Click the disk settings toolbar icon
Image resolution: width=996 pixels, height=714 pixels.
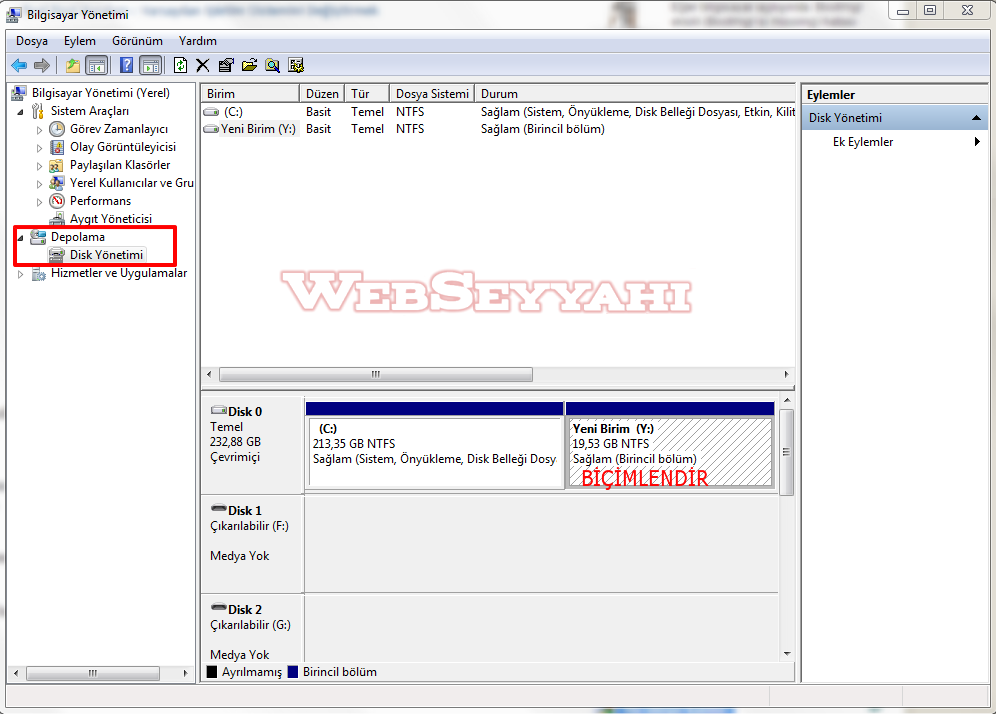pyautogui.click(x=296, y=65)
